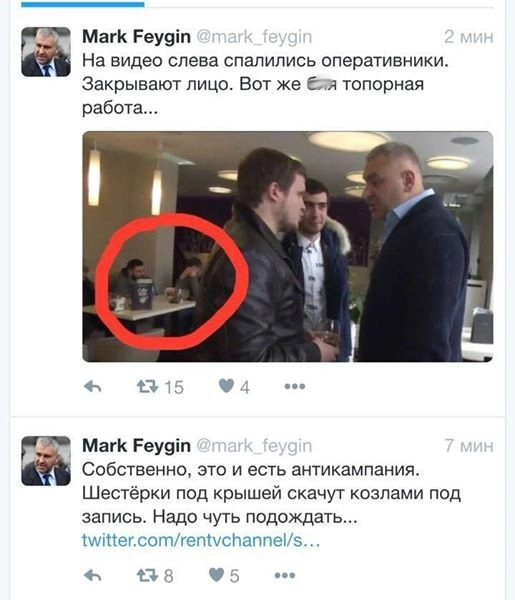Click the 2 мин timestamp
Viewport: 515px width, 600px height.
469,37
